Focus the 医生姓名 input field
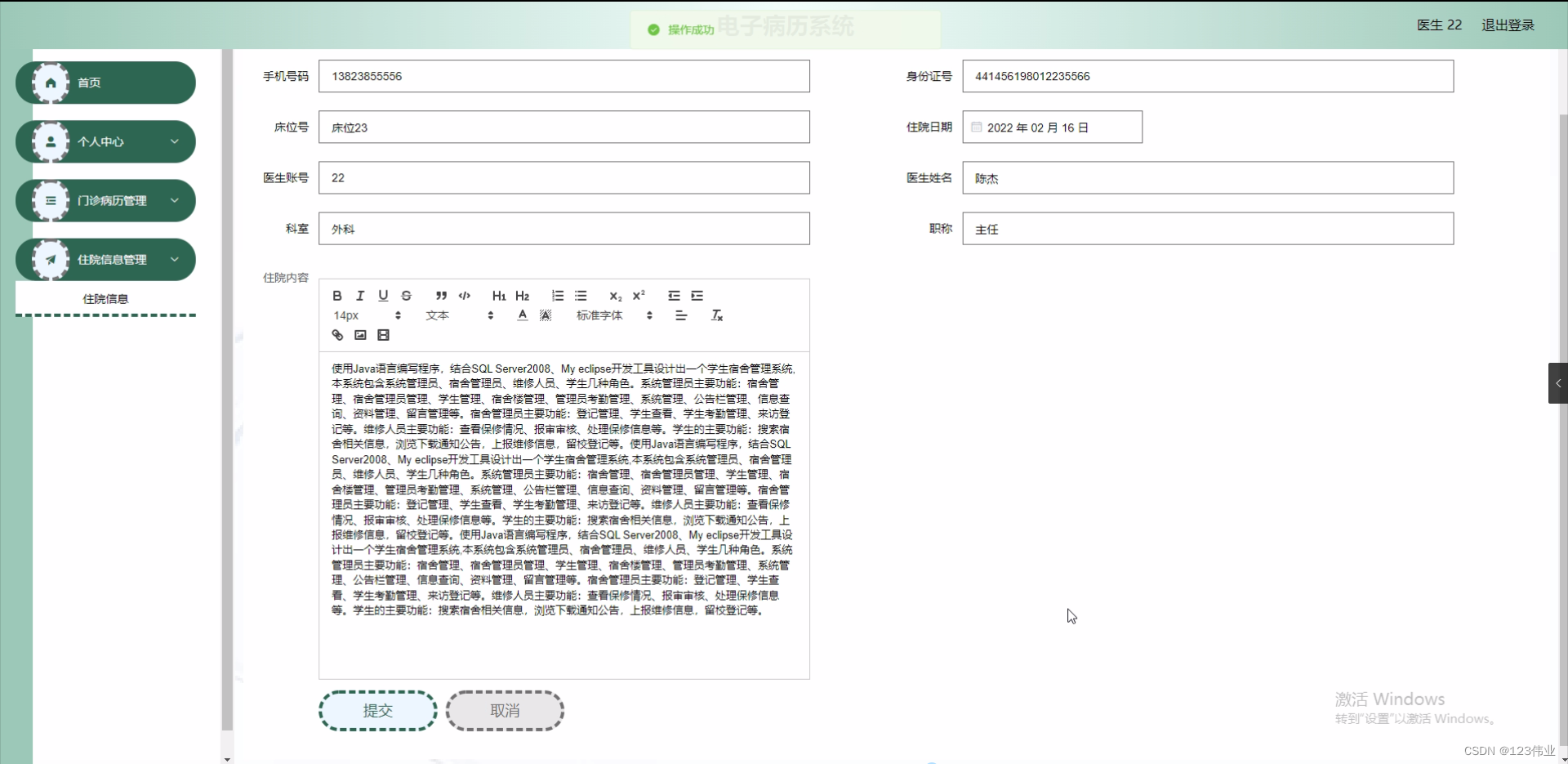 pyautogui.click(x=1208, y=178)
